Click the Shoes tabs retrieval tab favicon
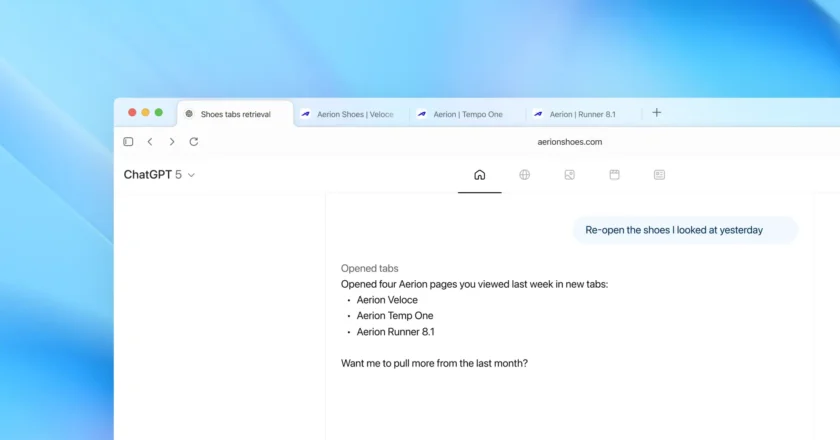Image resolution: width=840 pixels, height=440 pixels. click(189, 114)
